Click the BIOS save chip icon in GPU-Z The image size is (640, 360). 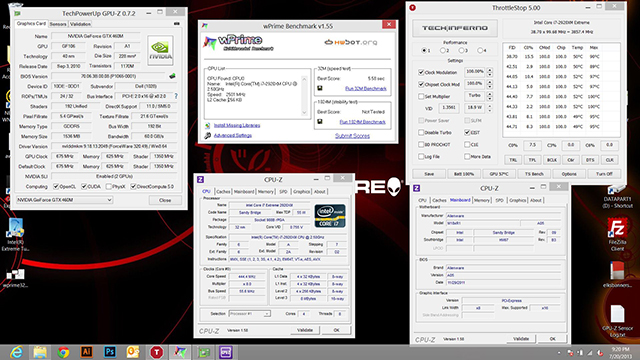point(173,76)
